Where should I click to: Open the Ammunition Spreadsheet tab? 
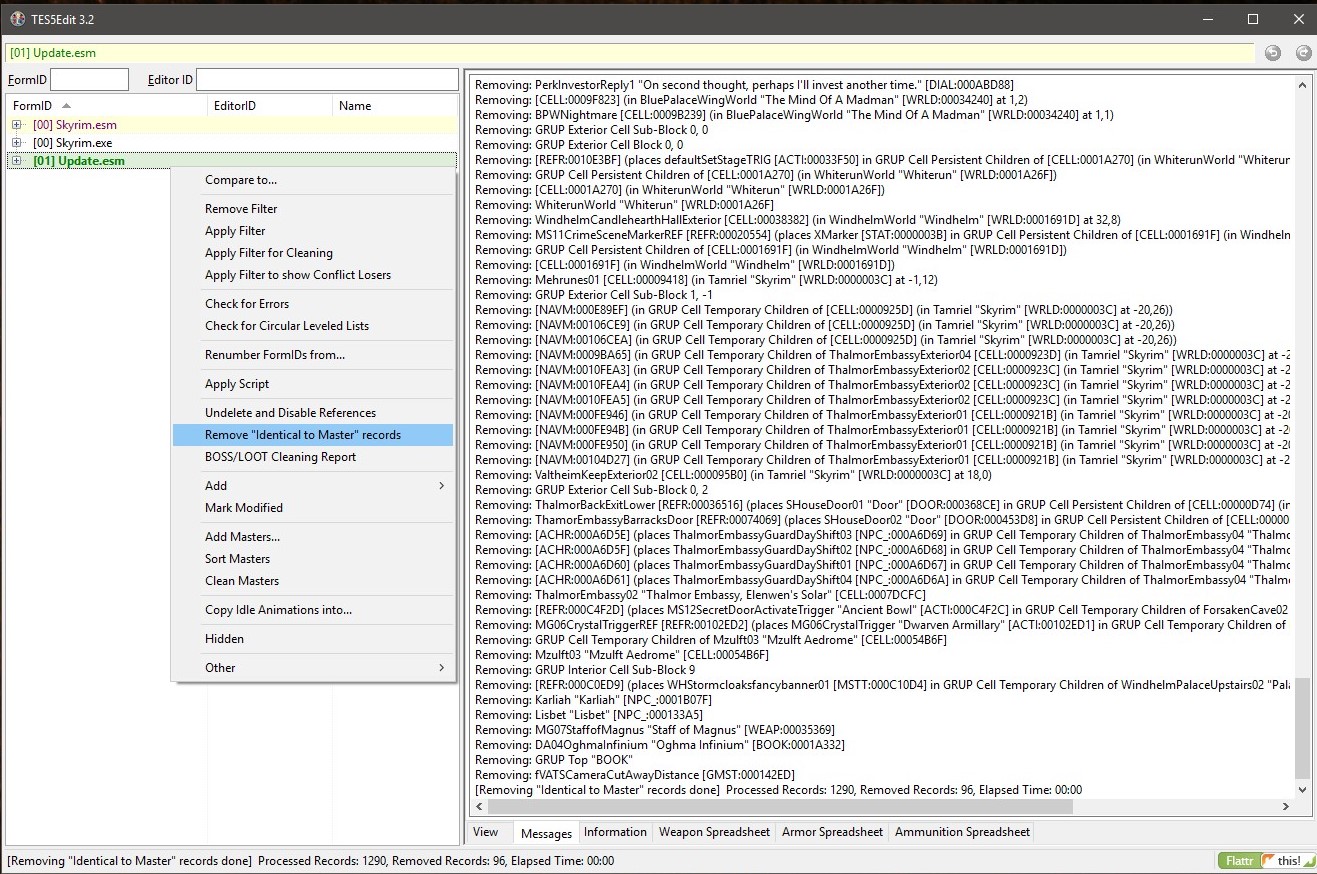tap(962, 832)
